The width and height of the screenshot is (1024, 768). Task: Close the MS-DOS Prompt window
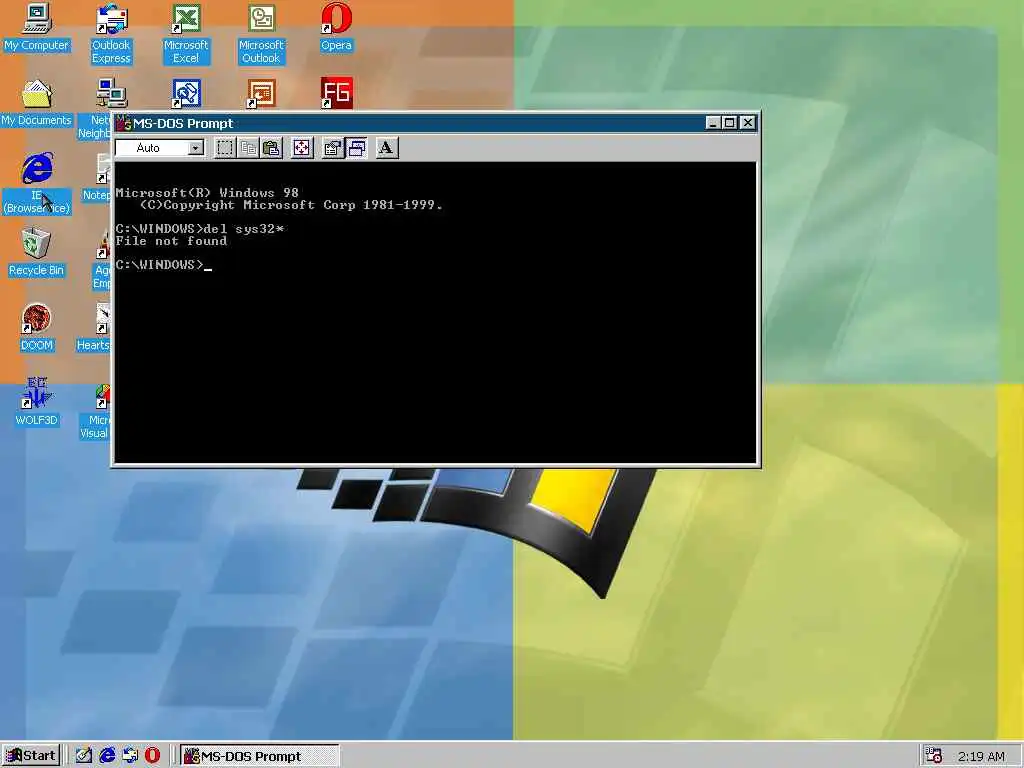point(748,123)
